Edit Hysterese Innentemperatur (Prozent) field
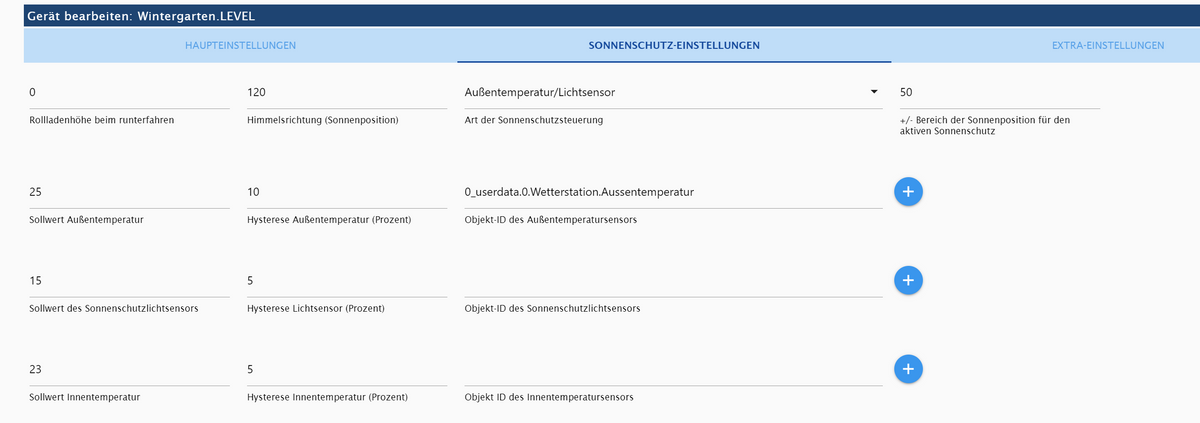Image resolution: width=1200 pixels, height=423 pixels. (346, 370)
